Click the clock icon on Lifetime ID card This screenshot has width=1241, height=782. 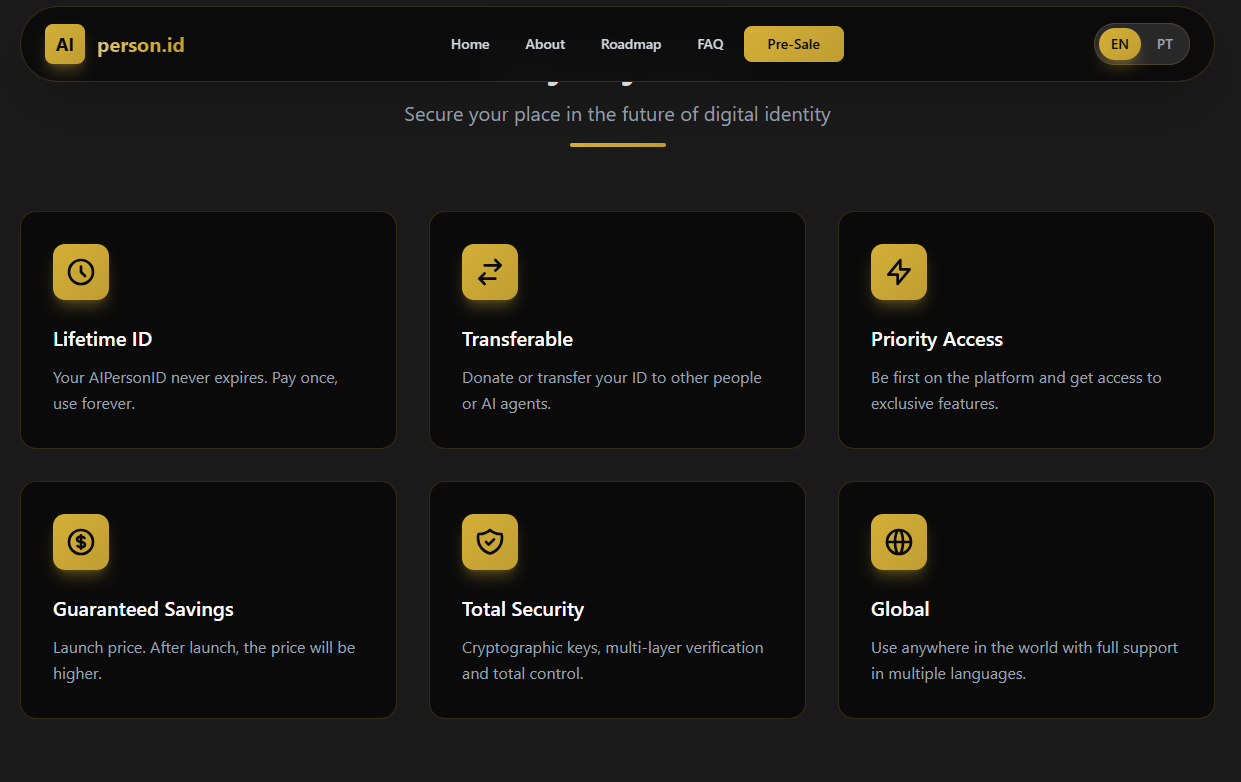(81, 271)
